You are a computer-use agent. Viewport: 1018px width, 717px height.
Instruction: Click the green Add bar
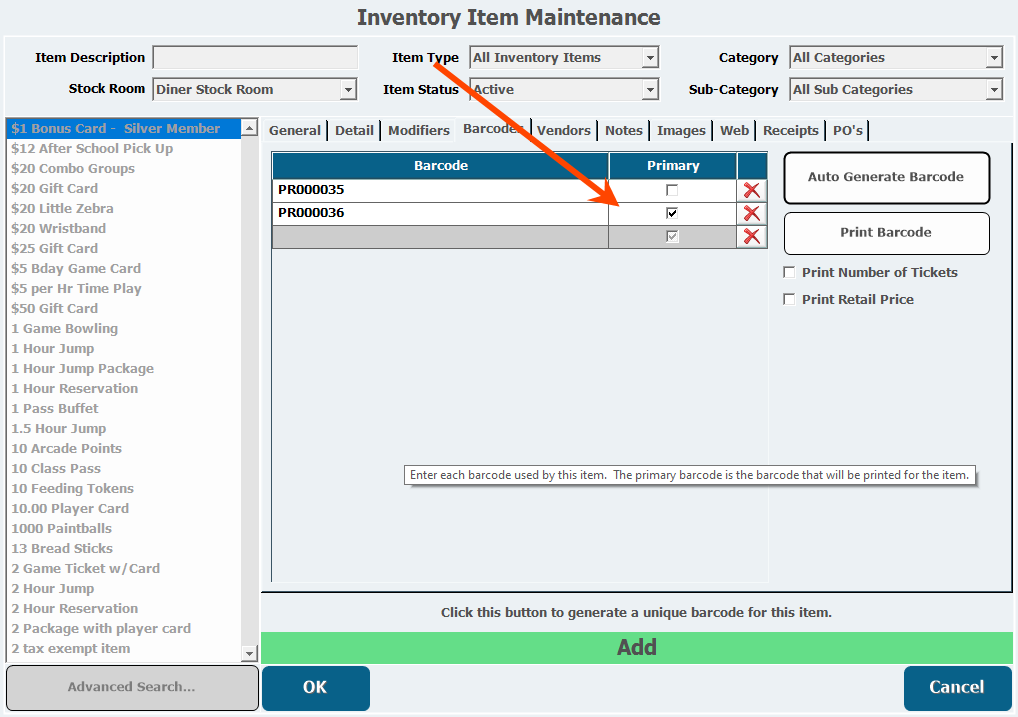(x=637, y=647)
